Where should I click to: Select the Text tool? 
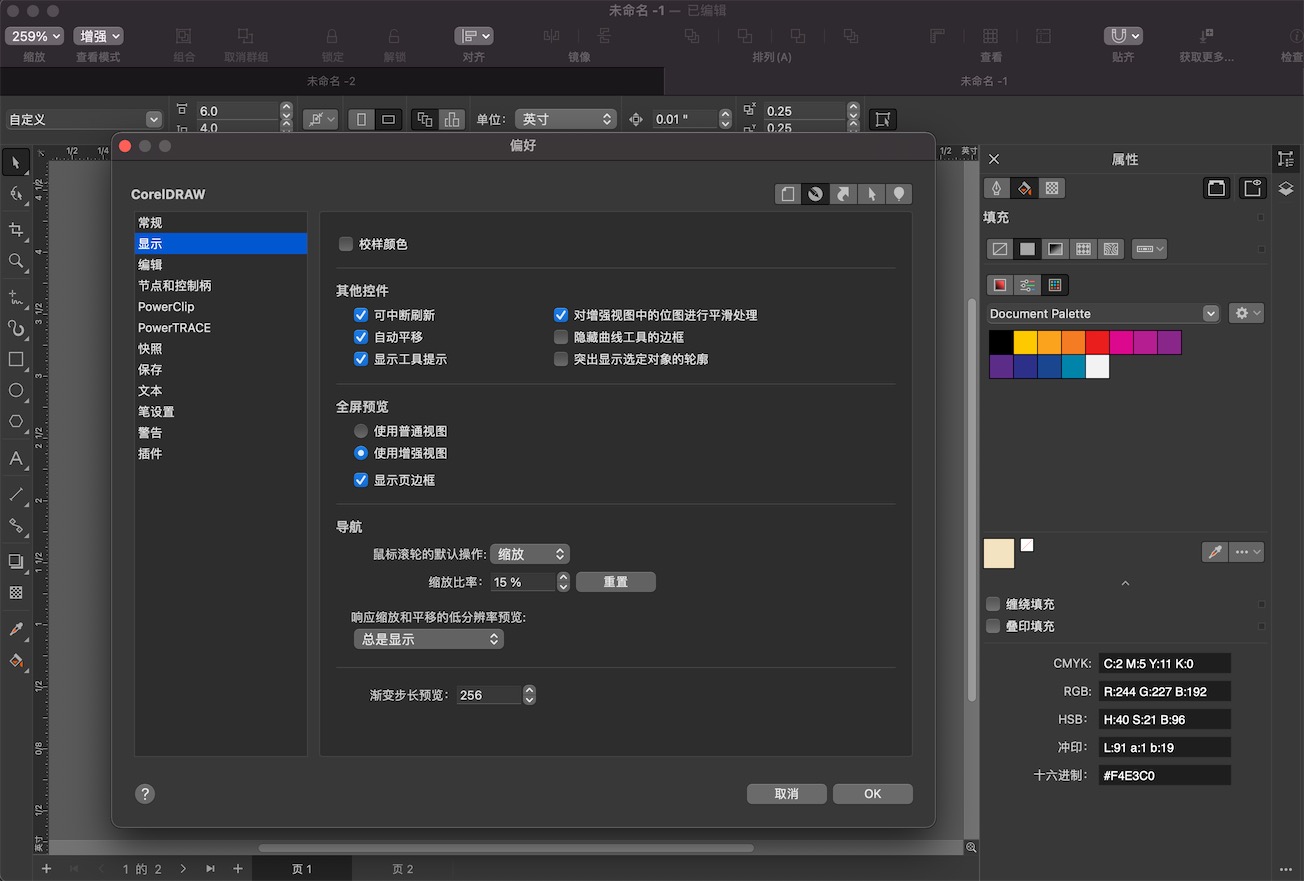tap(16, 459)
